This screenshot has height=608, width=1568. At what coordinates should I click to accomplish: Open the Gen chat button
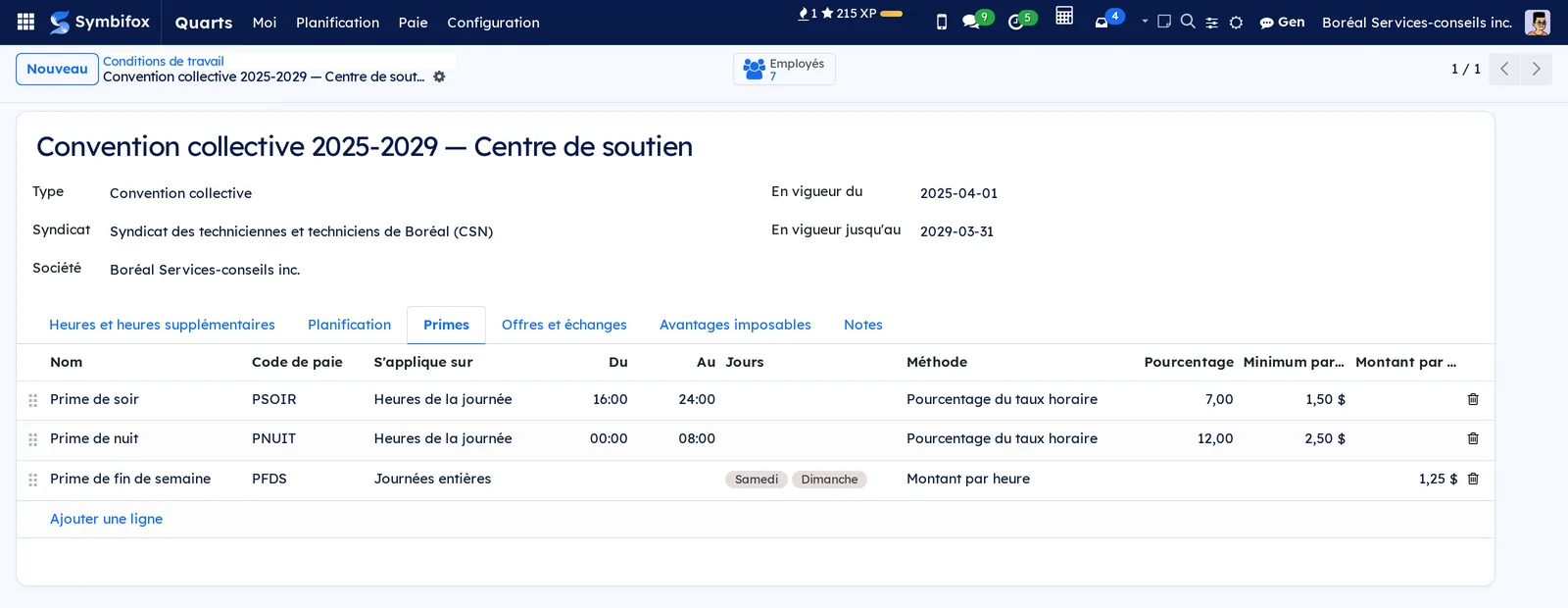[x=1282, y=22]
